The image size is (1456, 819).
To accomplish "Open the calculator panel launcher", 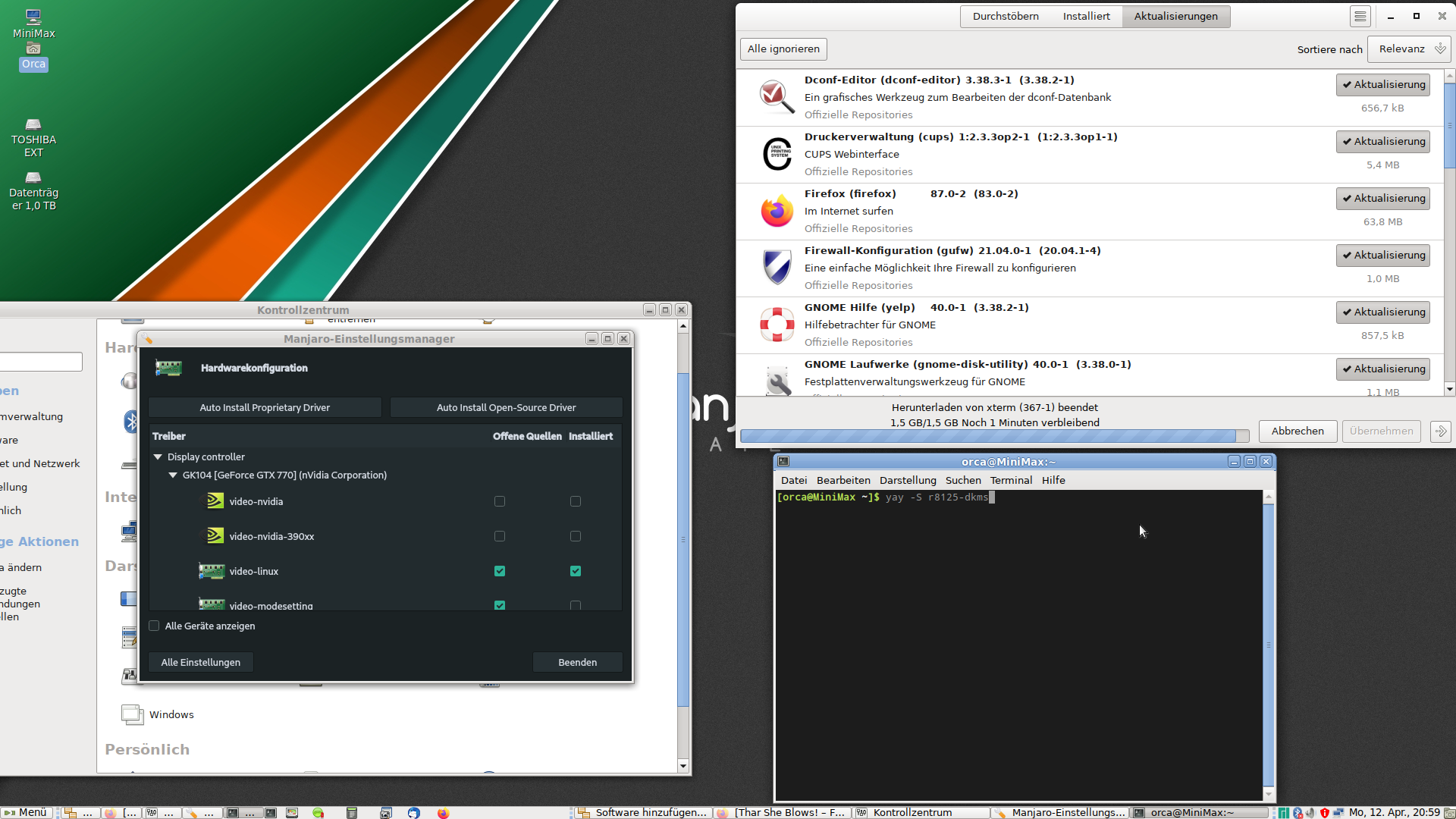I will pos(352,813).
